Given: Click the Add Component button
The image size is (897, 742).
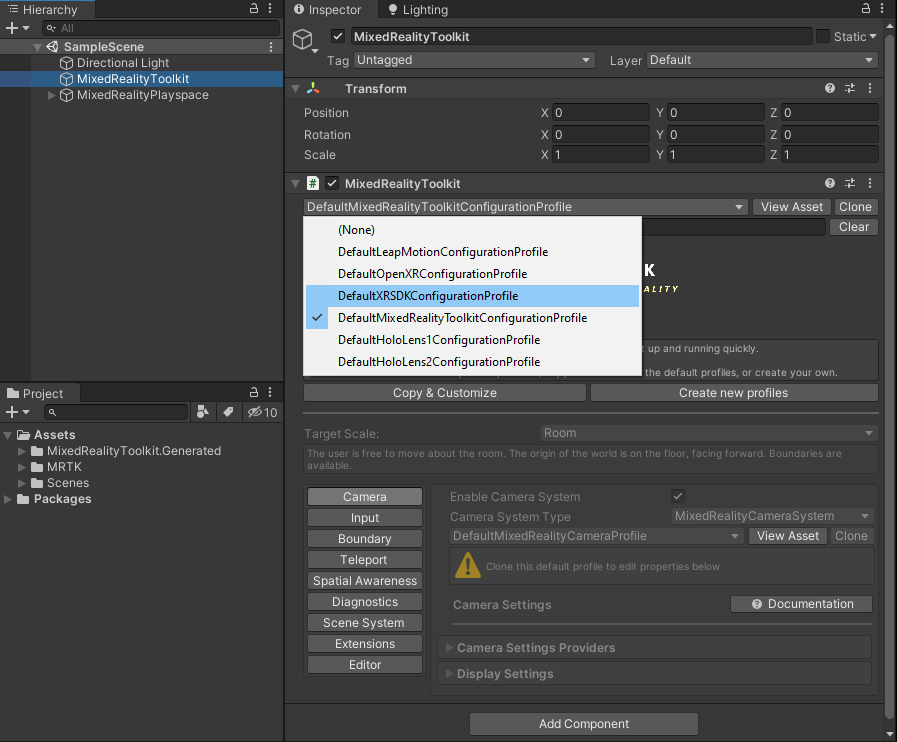Looking at the screenshot, I should pyautogui.click(x=584, y=724).
